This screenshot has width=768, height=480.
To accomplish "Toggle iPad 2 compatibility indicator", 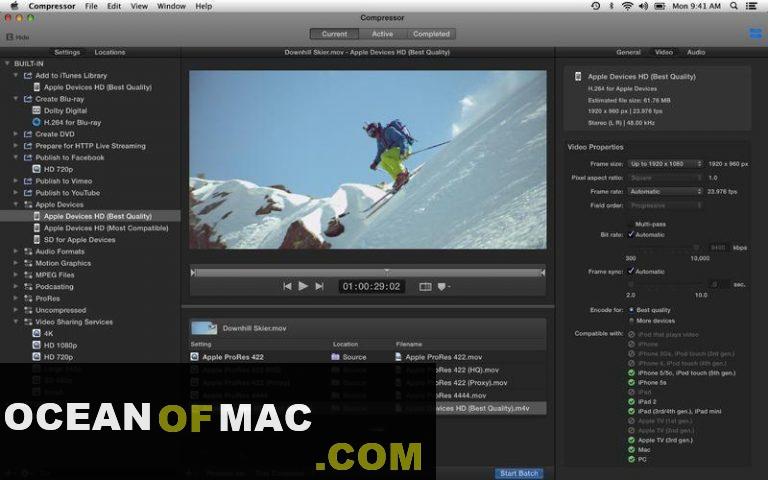I will [x=631, y=402].
